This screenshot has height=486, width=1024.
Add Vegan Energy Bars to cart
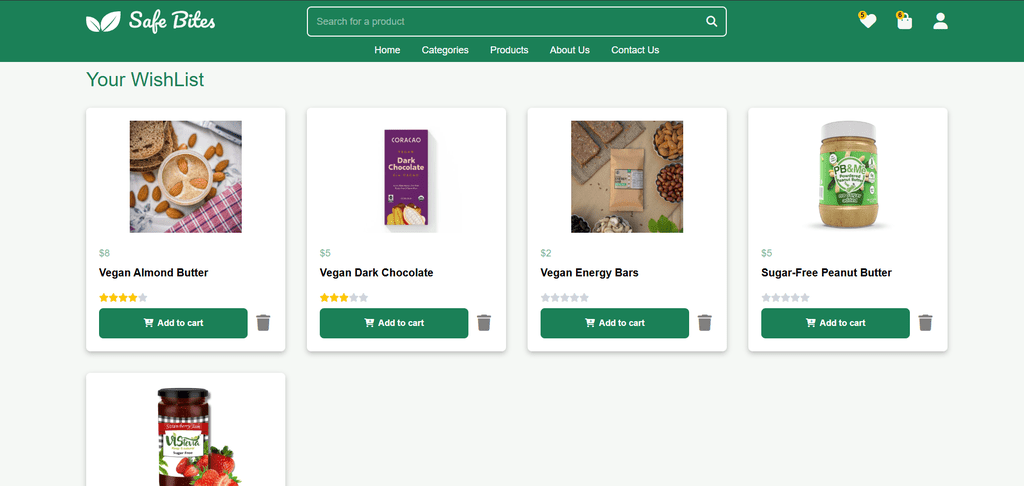click(x=615, y=323)
